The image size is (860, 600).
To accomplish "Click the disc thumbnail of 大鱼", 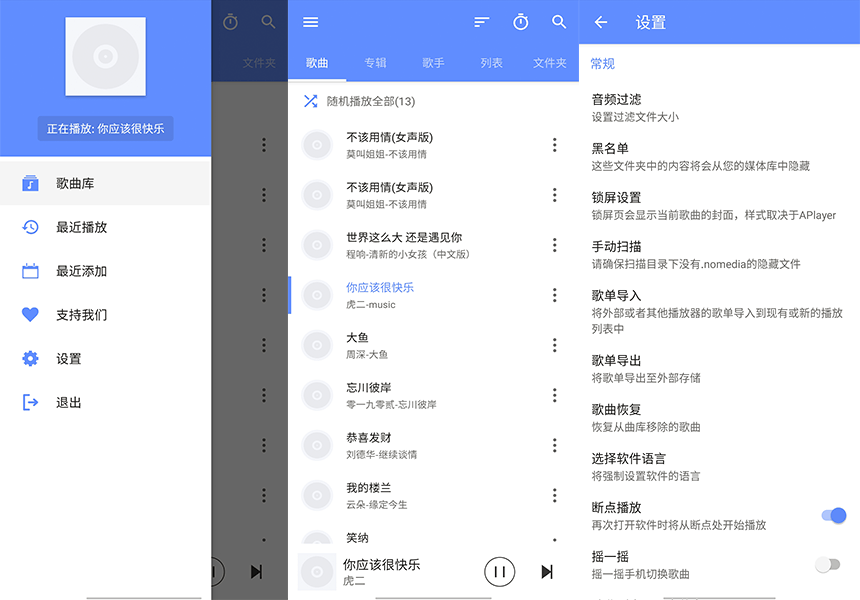I will coord(317,345).
